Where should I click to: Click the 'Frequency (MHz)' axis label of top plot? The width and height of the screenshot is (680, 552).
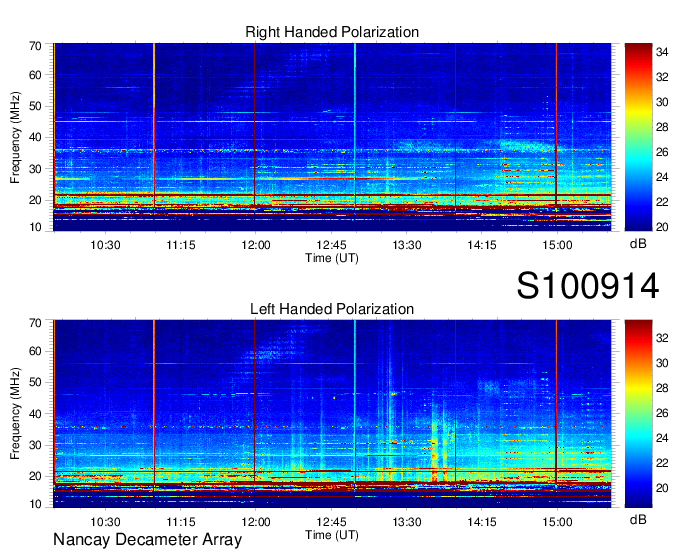click(x=15, y=137)
